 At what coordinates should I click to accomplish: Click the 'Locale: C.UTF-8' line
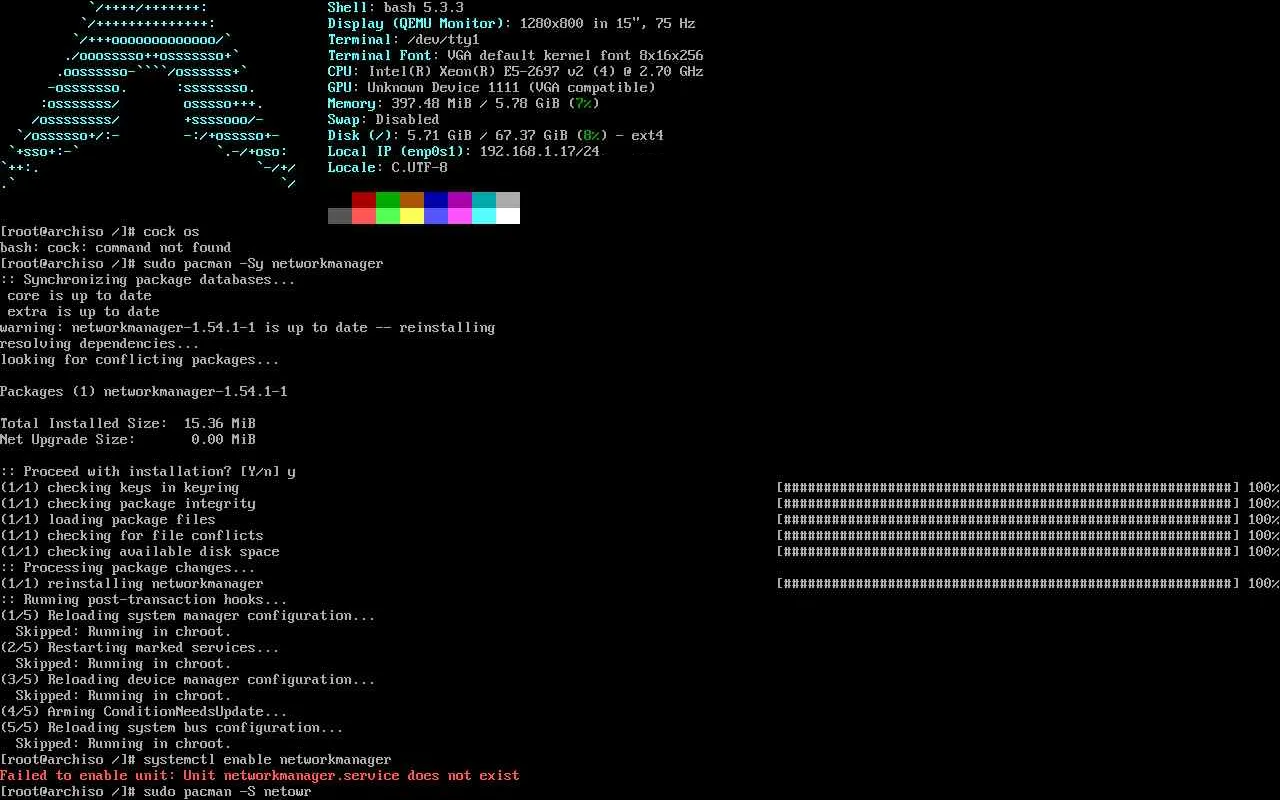(x=387, y=168)
